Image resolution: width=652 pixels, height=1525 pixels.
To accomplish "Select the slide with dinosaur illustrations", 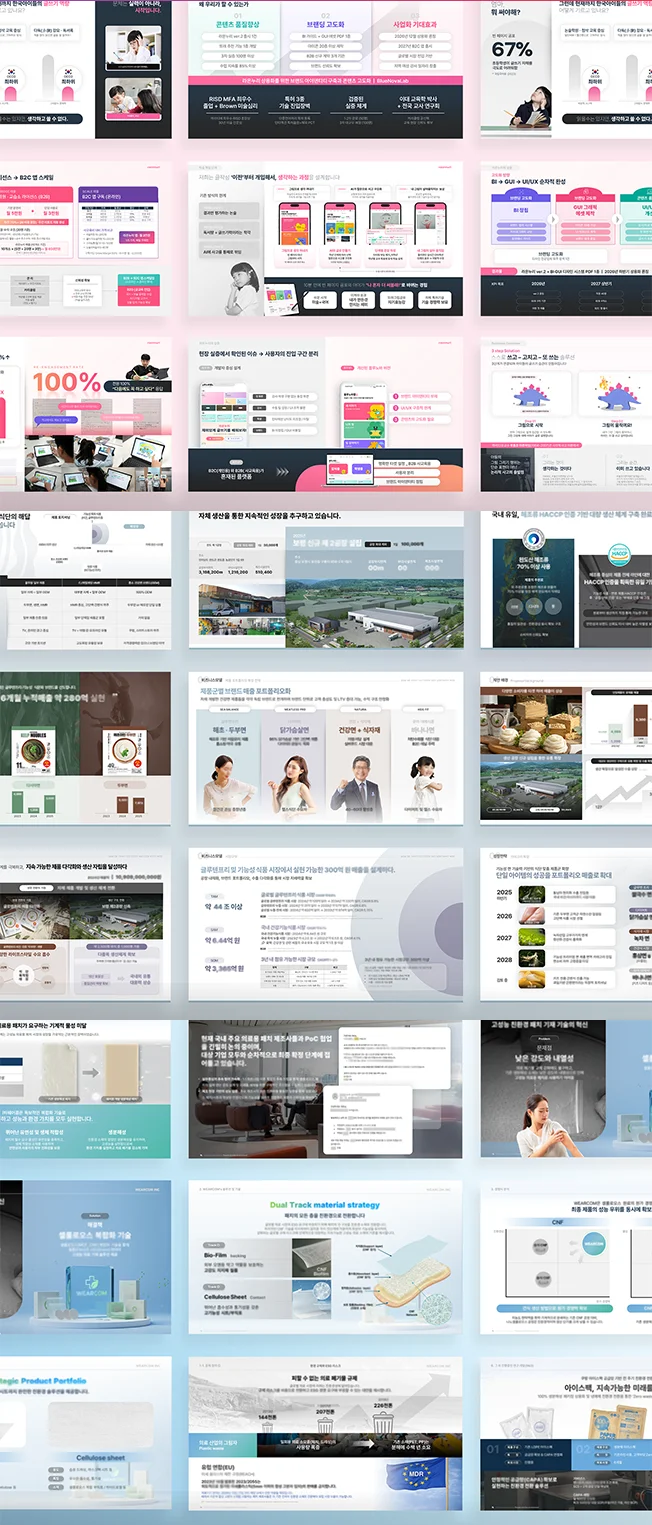I will point(566,414).
